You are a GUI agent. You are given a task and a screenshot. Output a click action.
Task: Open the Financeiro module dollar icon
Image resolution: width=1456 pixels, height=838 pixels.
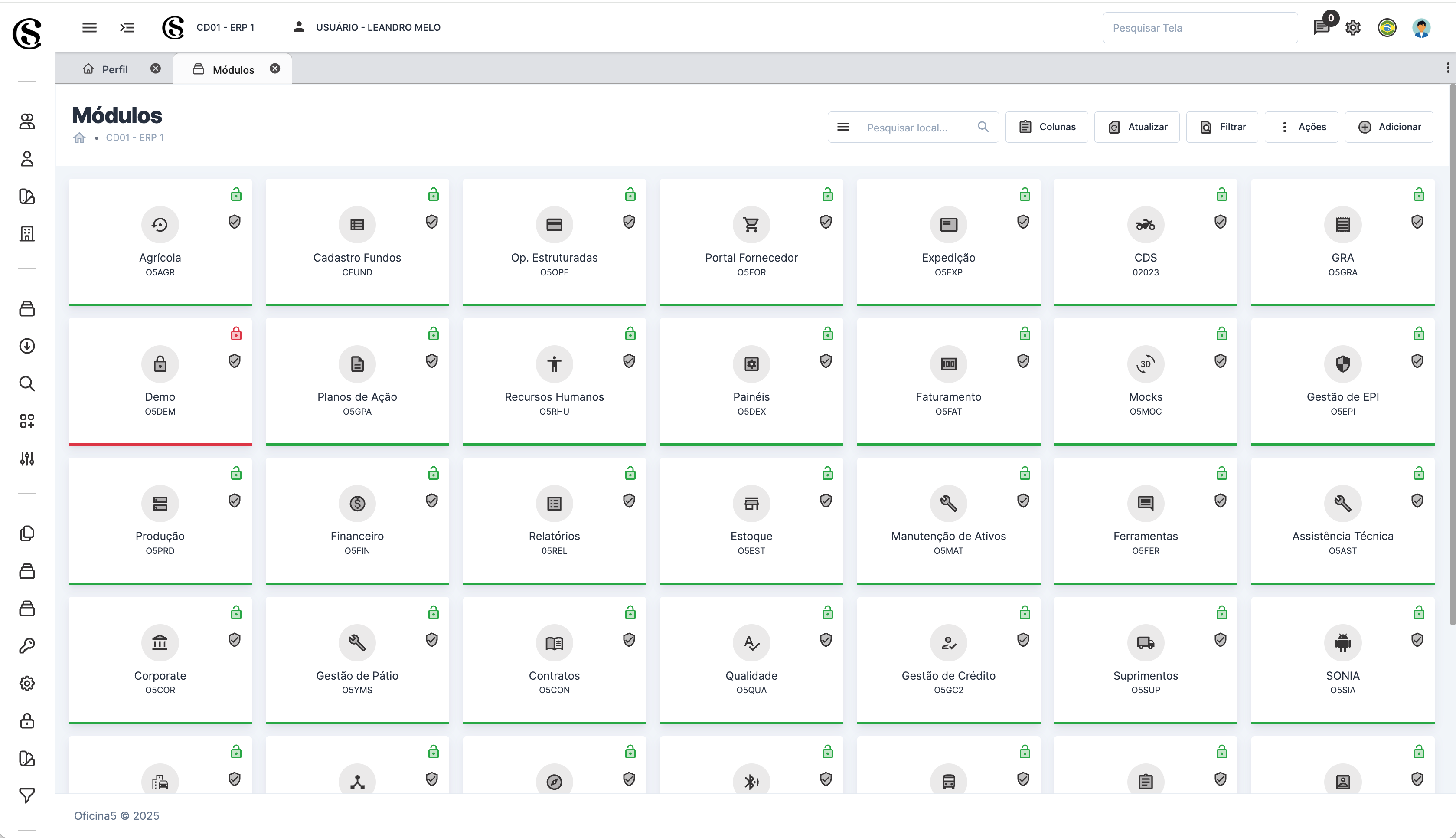click(x=357, y=504)
